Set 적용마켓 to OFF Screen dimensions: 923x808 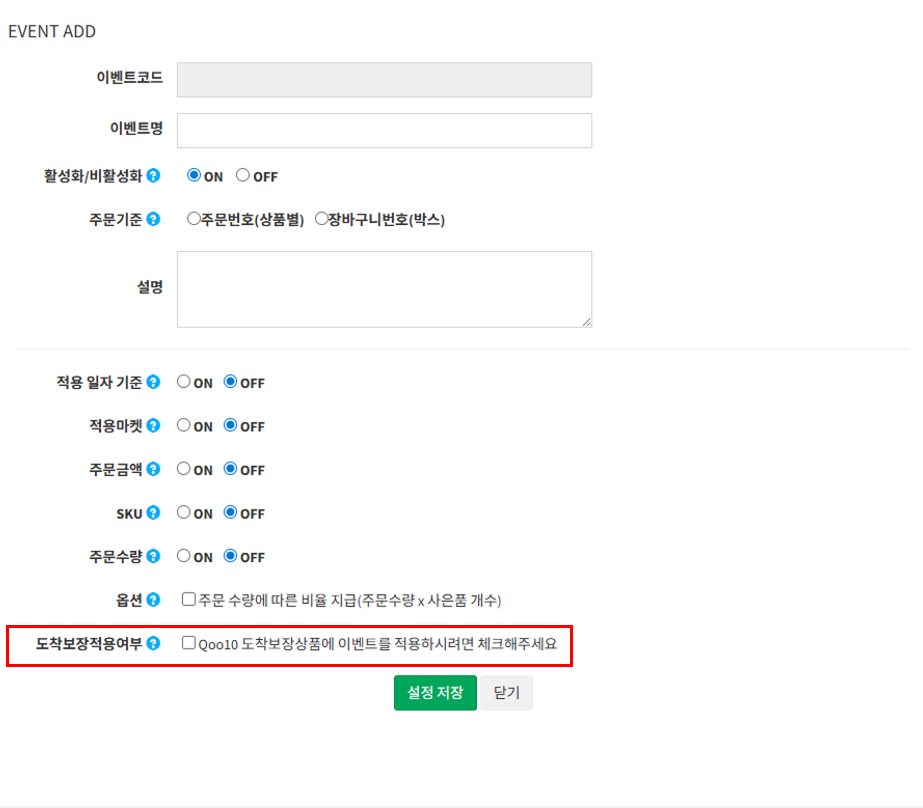click(x=230, y=425)
